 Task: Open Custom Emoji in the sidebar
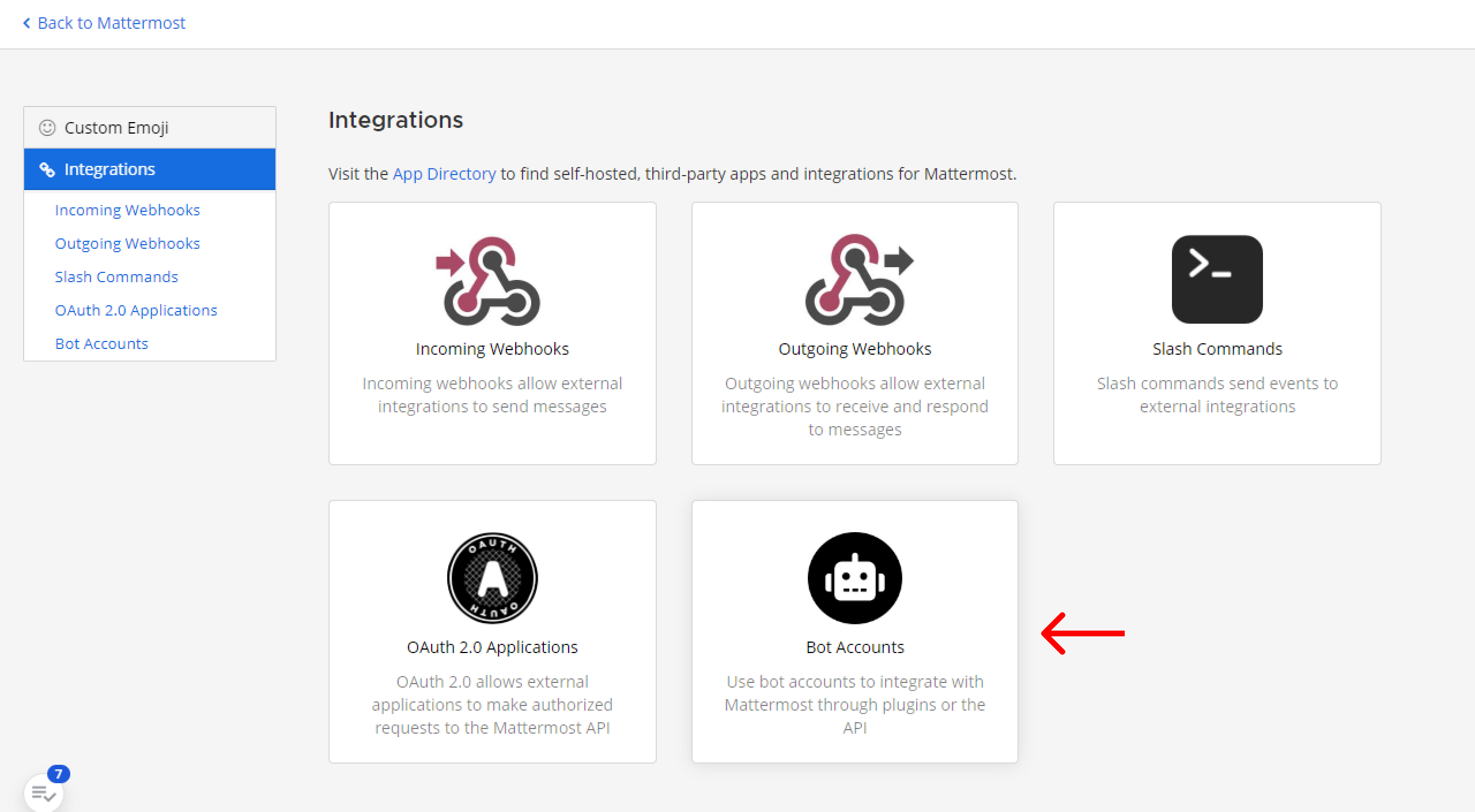click(150, 127)
